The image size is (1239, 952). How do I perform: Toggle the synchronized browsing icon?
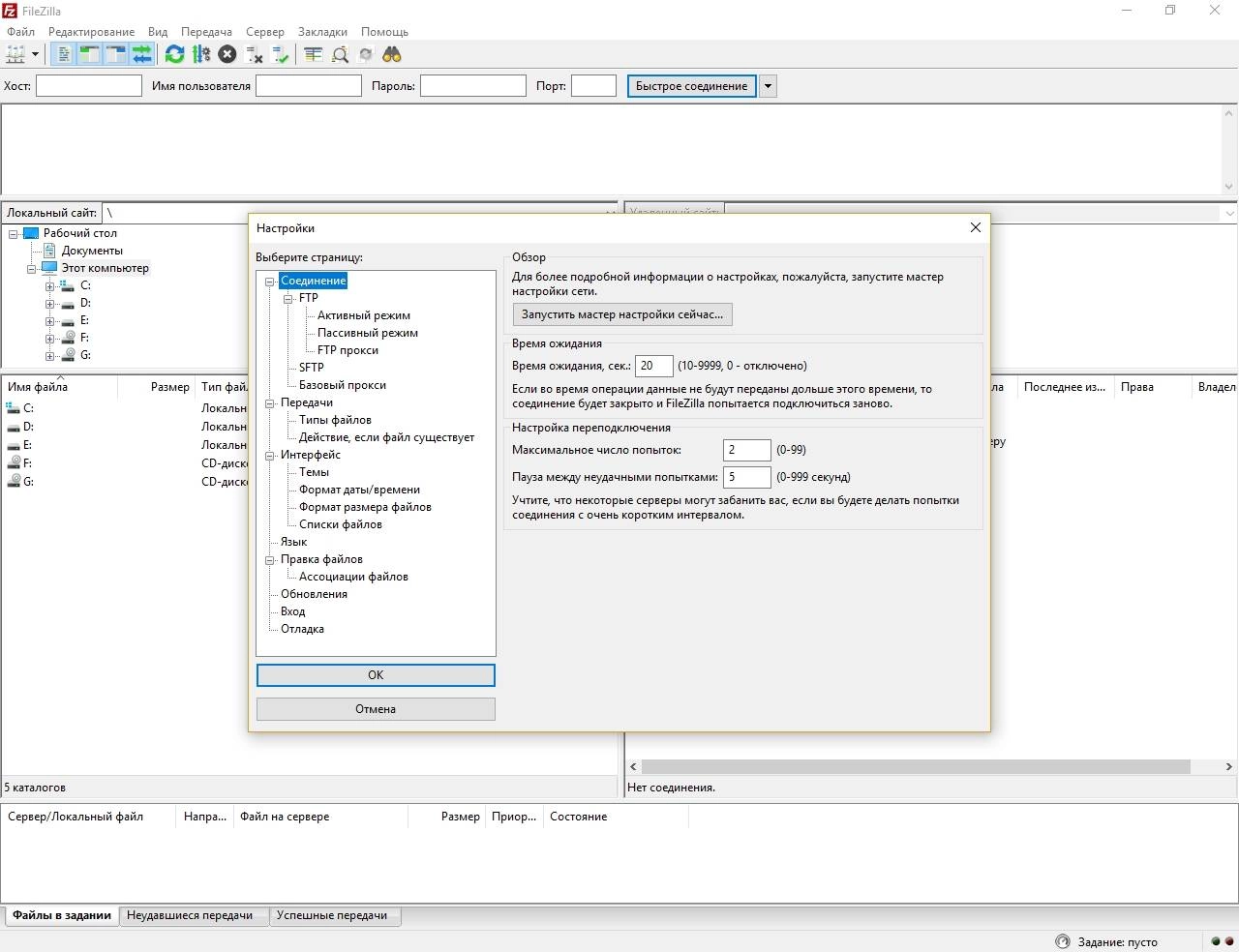[x=366, y=54]
